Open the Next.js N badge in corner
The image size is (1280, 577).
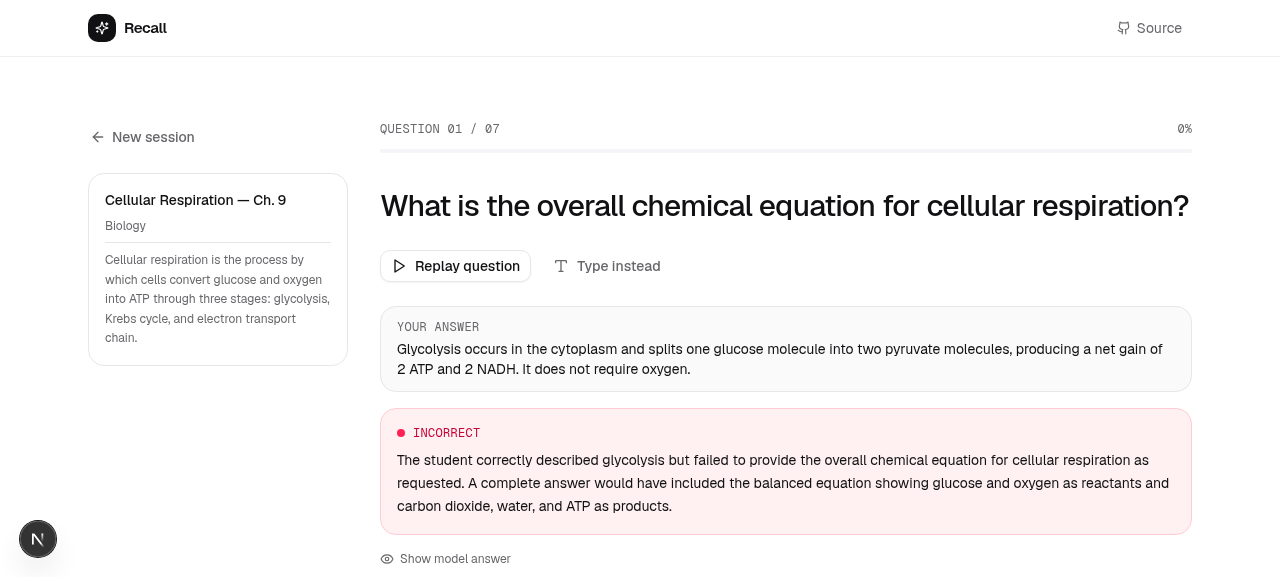click(x=38, y=539)
